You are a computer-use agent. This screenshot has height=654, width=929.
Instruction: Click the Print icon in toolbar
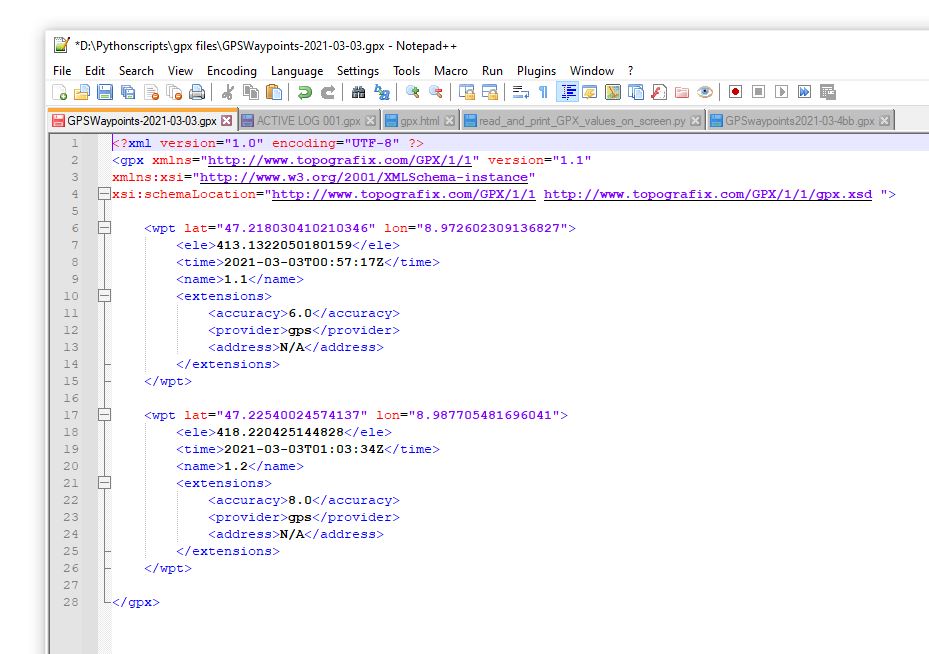tap(197, 92)
